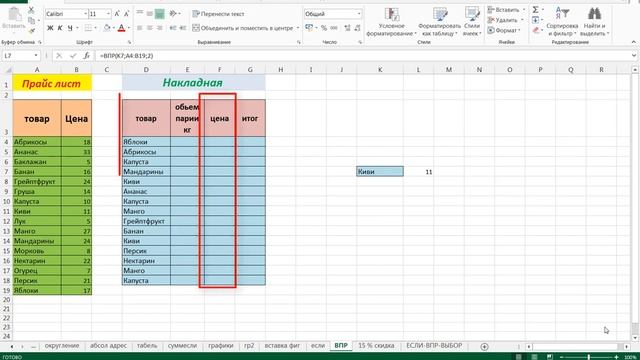Click the 'Удалить' delete cells button
This screenshot has height=360, width=640.
pos(505,20)
